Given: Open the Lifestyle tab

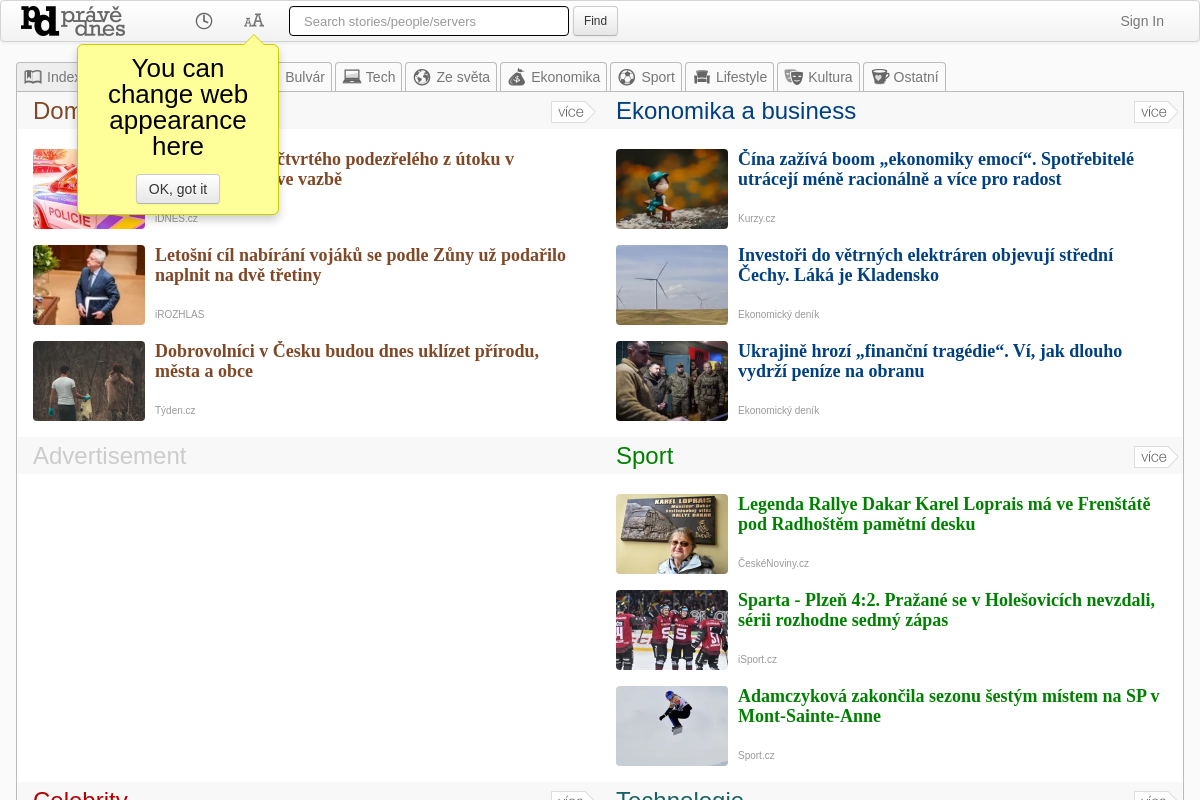Looking at the screenshot, I should tap(730, 77).
